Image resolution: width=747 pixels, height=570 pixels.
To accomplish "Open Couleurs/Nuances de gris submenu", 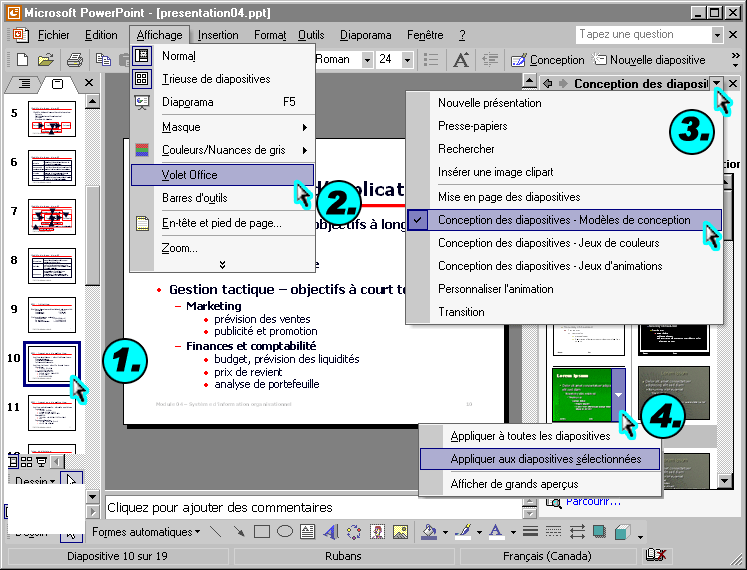I will point(222,150).
